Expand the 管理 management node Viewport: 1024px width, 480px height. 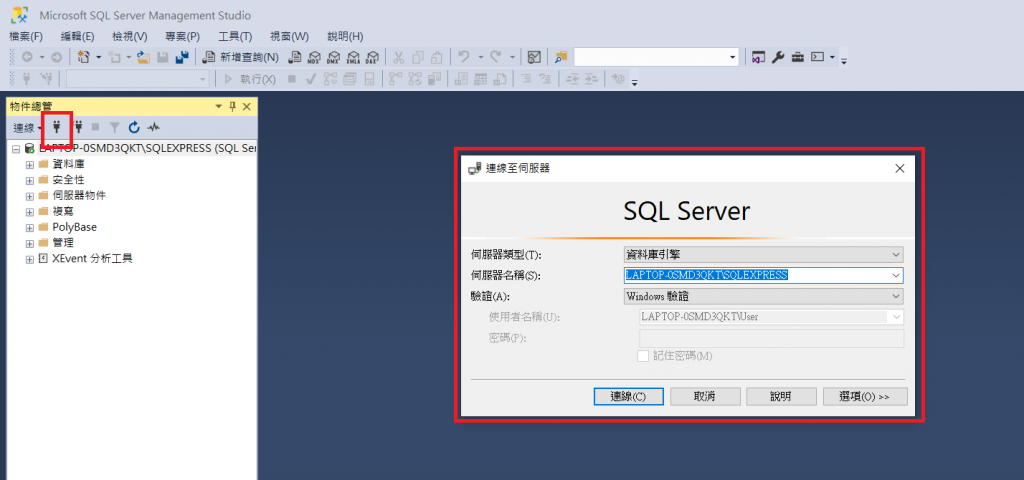point(29,243)
